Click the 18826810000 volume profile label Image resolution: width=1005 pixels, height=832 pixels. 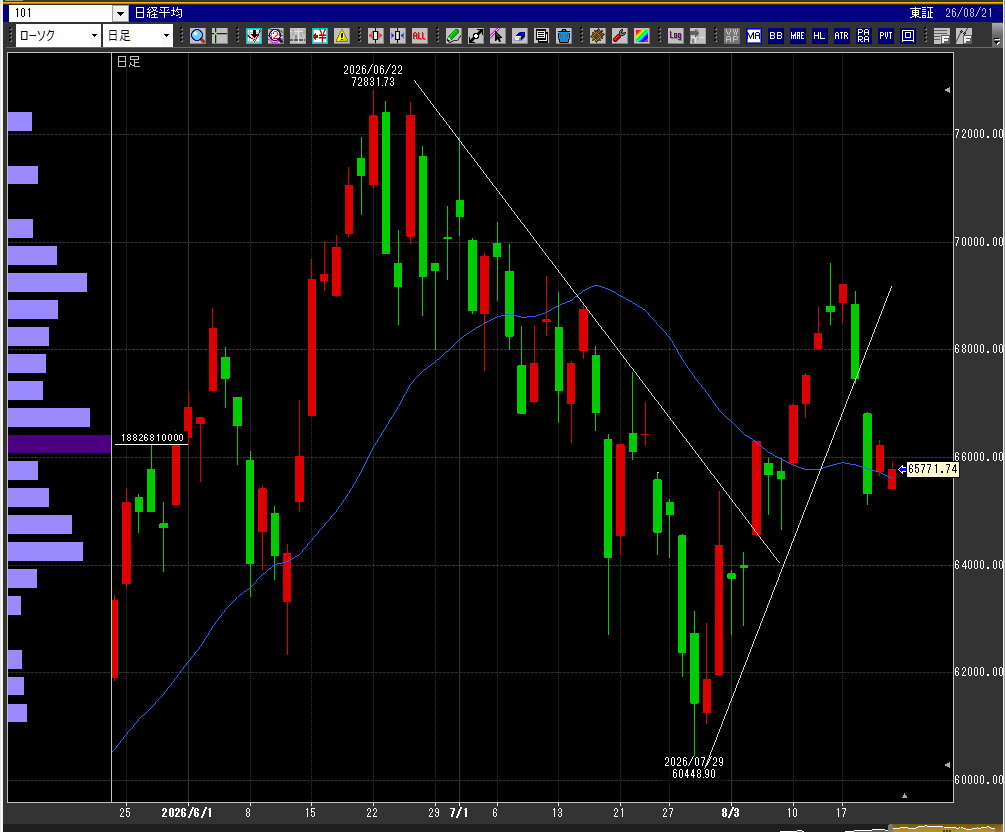click(152, 437)
